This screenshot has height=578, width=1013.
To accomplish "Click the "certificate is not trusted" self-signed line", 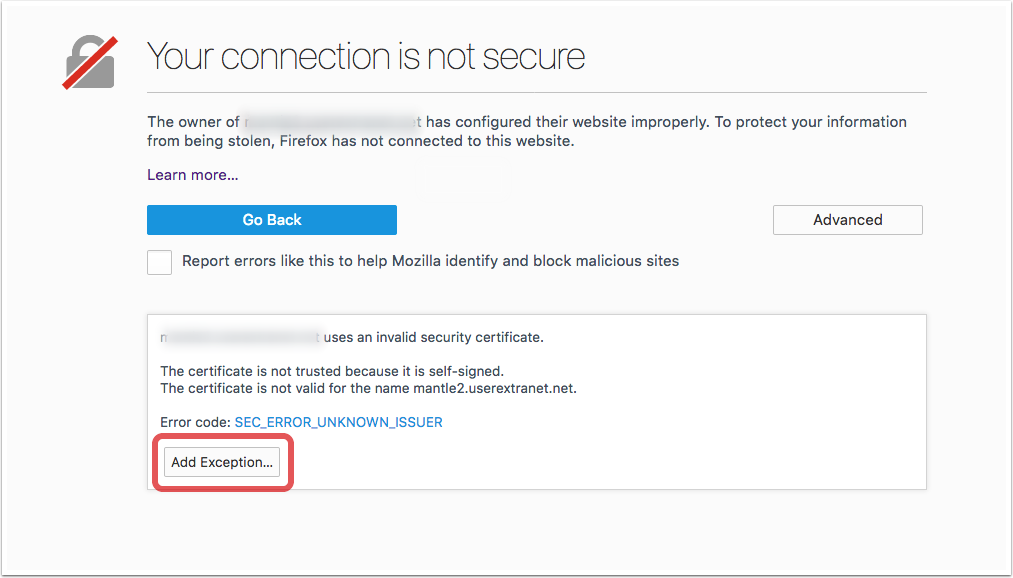I will point(331,371).
